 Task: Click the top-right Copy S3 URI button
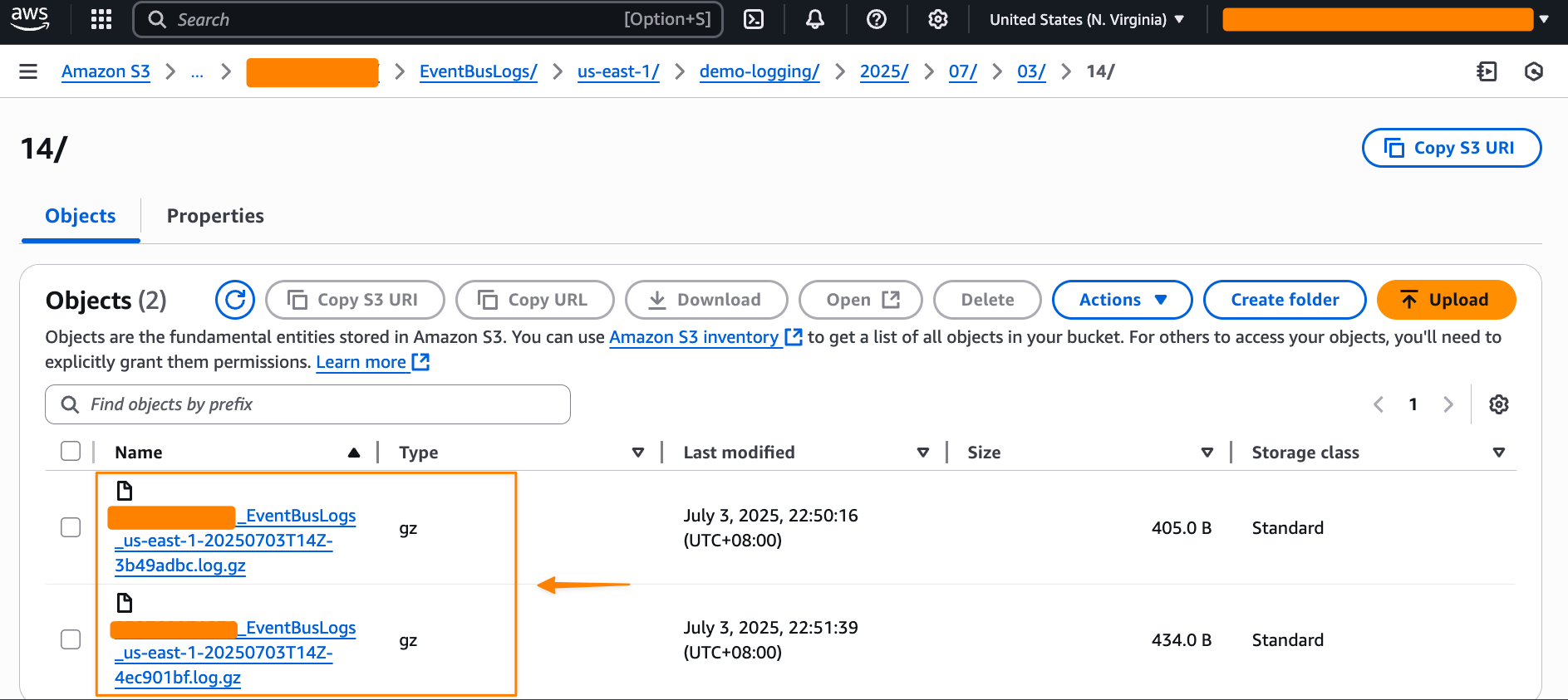coord(1452,148)
